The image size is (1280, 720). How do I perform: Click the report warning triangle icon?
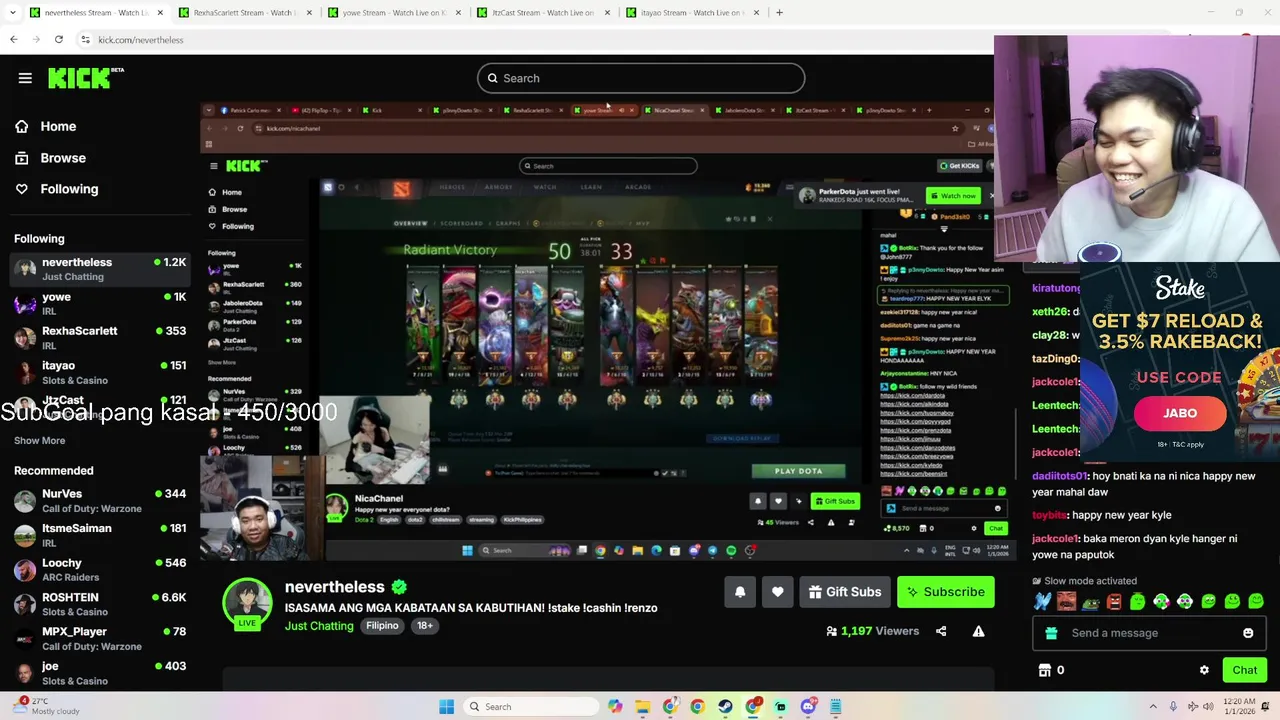[978, 631]
